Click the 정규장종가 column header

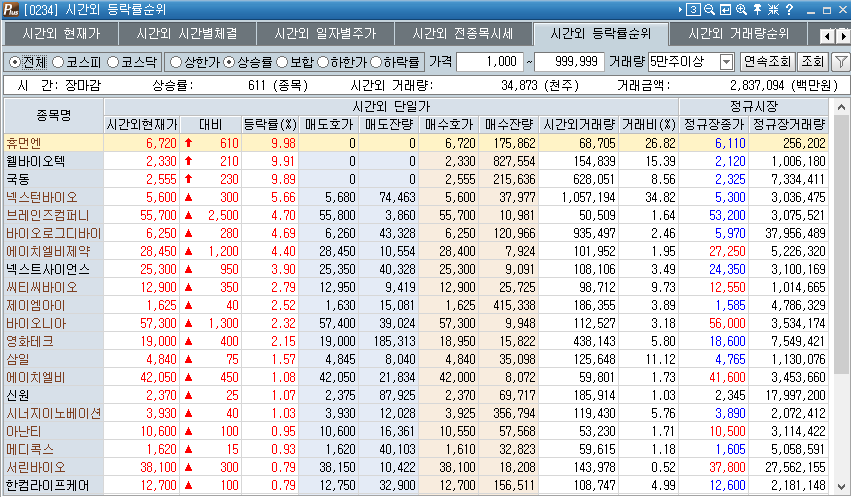[714, 125]
